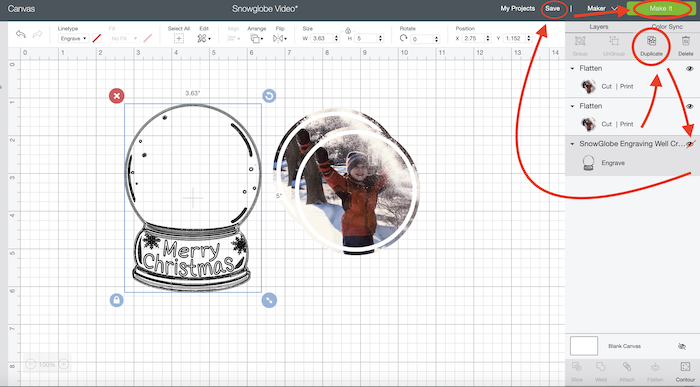
Task: Click the lock aspect handle on snowglobe
Action: [117, 300]
